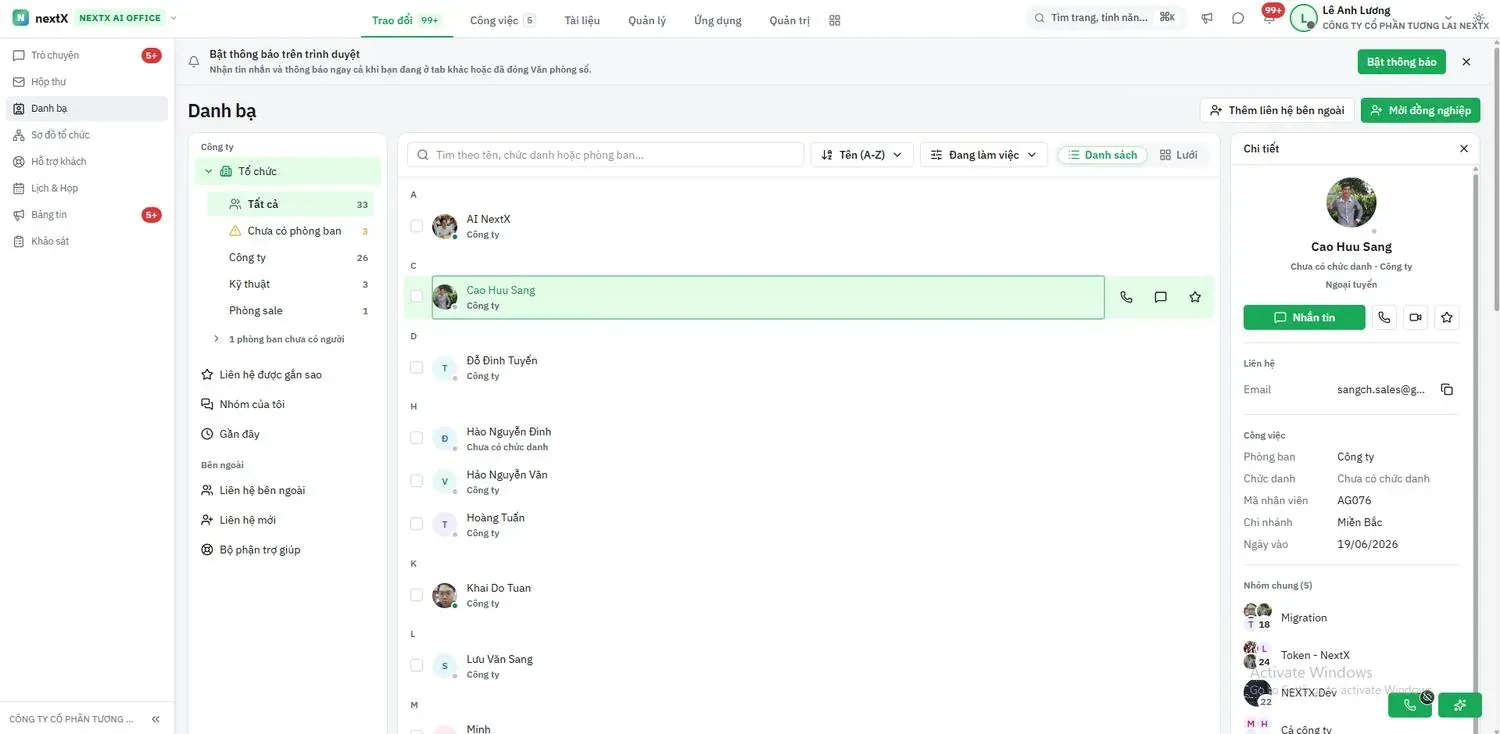Screen dimensions: 1500x734
Task: Open the Đang làm việc filter dropdown
Action: tap(984, 155)
